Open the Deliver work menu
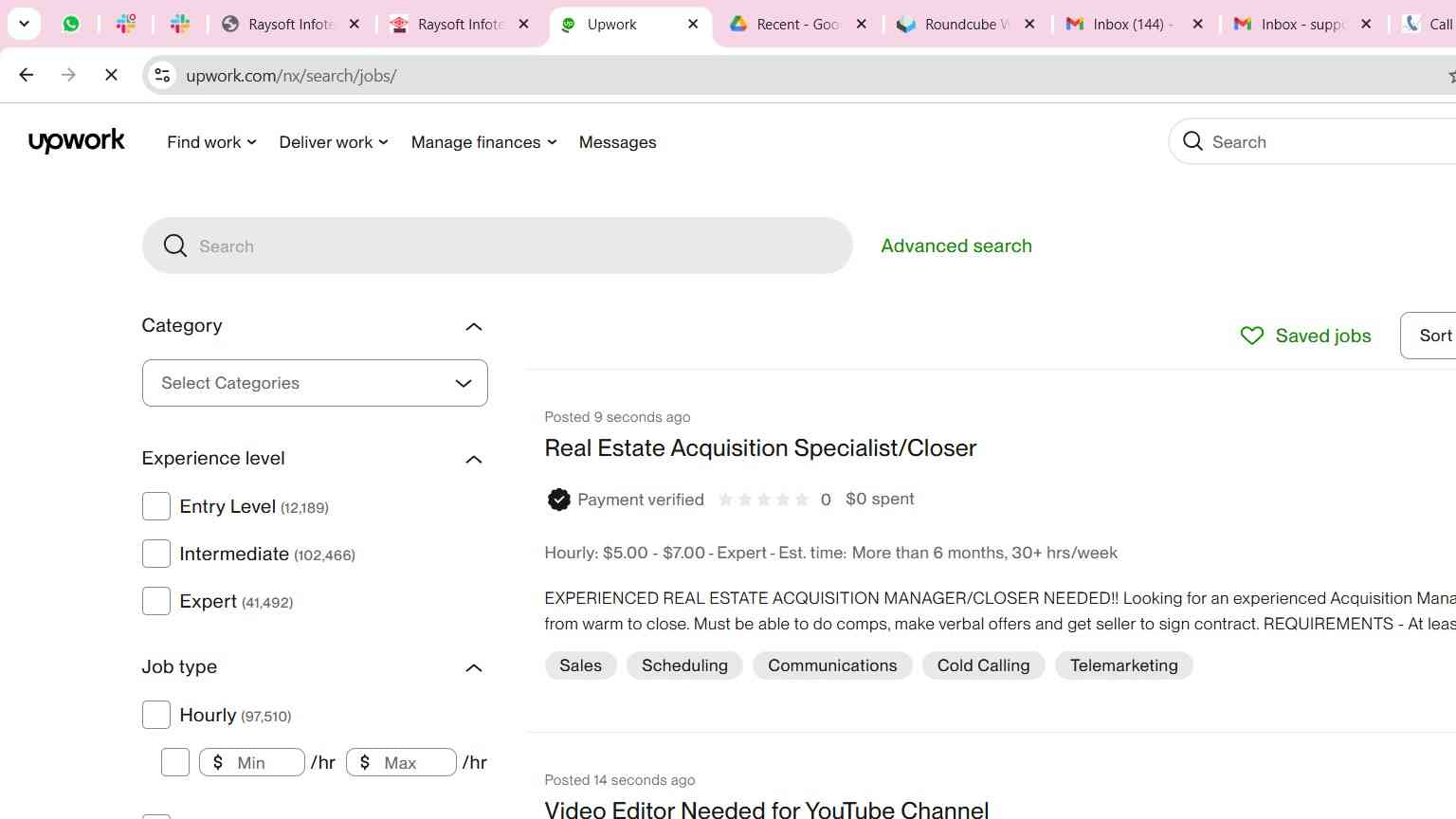Image resolution: width=1456 pixels, height=819 pixels. [334, 142]
